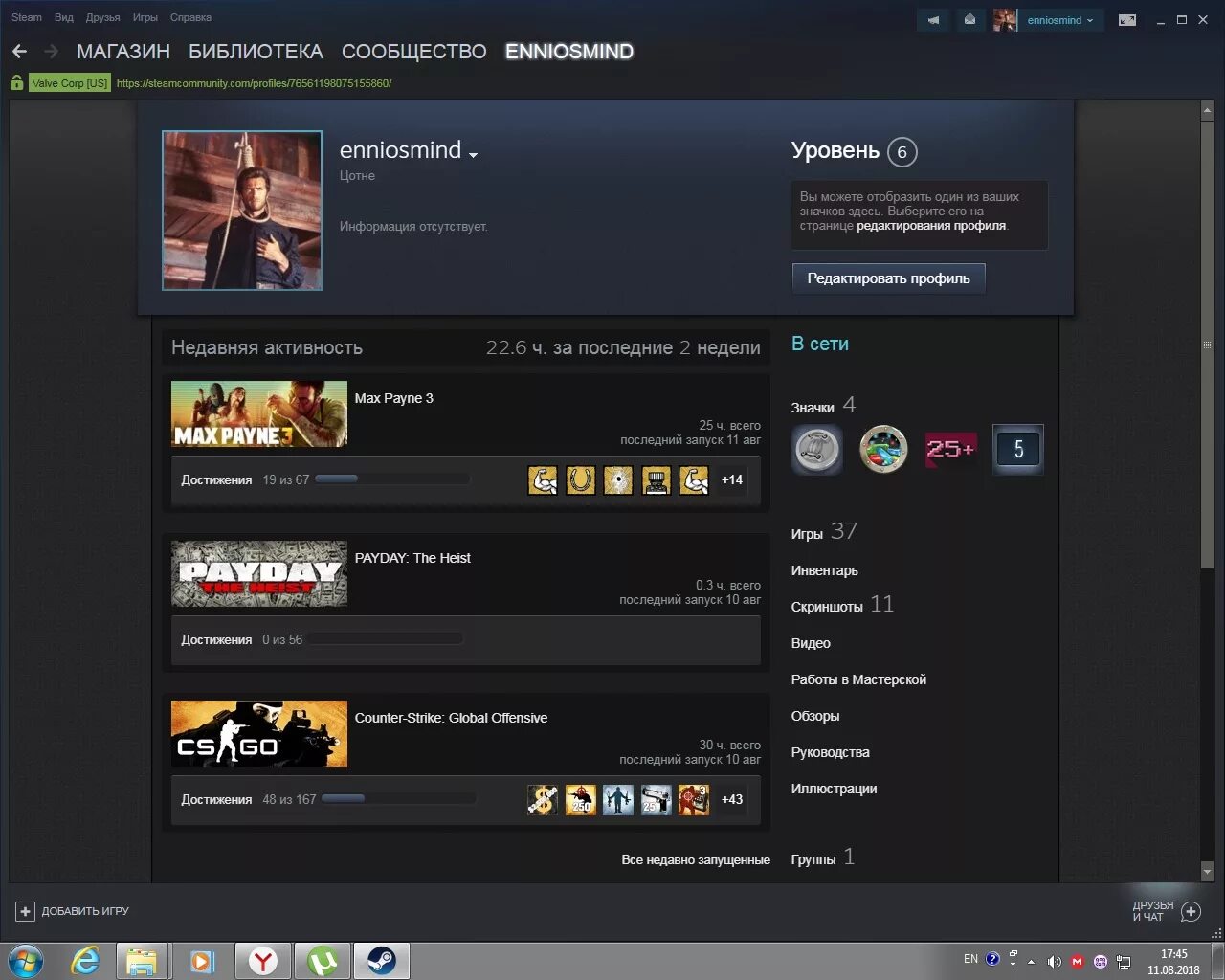This screenshot has height=980, width=1225.
Task: Open Counter-Strike: Global Offensive title link
Action: click(451, 718)
